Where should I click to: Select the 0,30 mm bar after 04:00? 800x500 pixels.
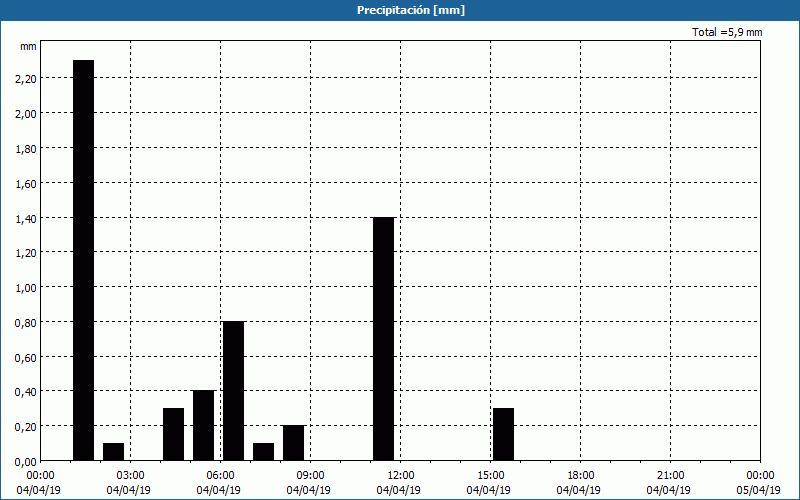pos(173,434)
